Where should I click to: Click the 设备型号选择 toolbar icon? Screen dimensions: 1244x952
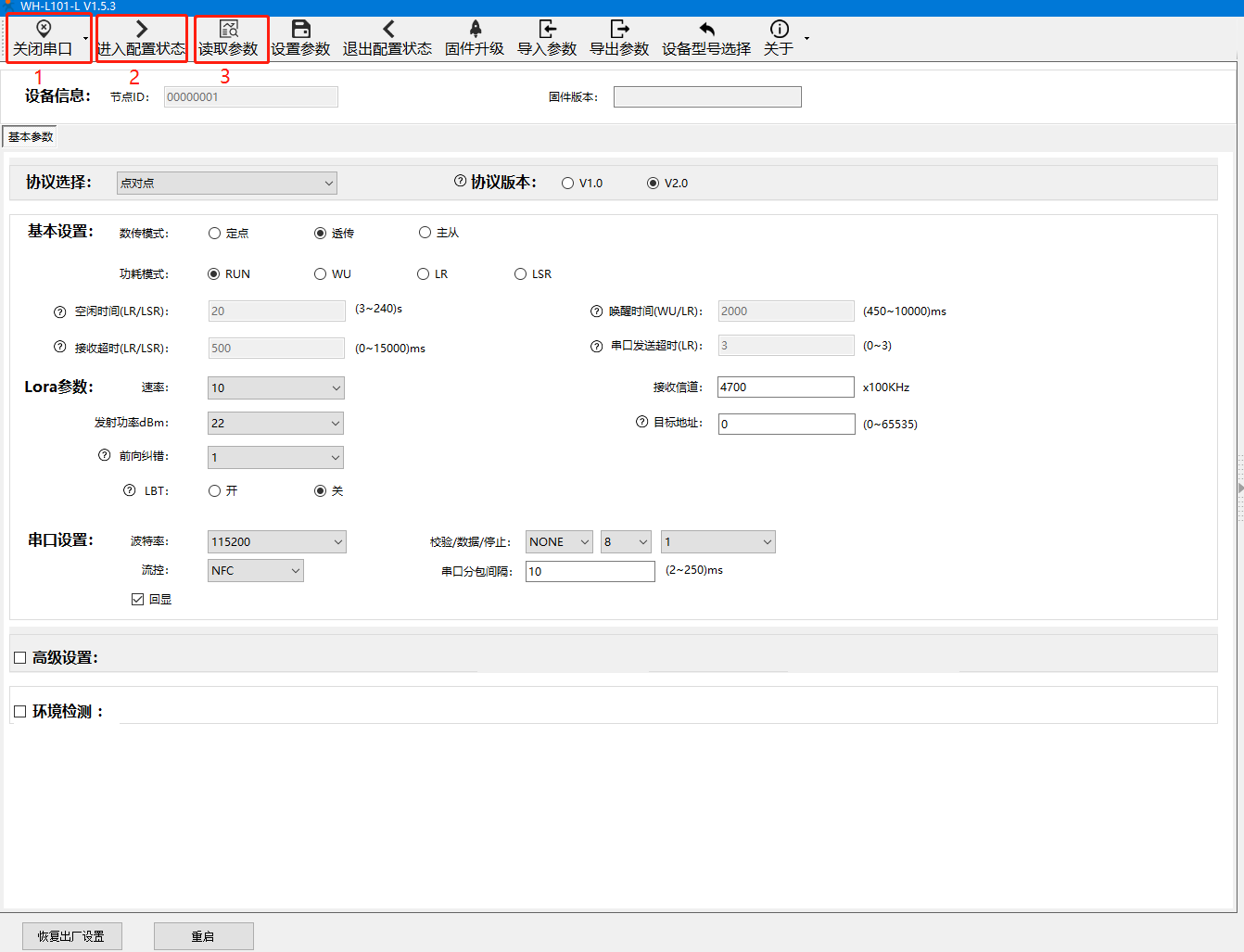pos(706,29)
